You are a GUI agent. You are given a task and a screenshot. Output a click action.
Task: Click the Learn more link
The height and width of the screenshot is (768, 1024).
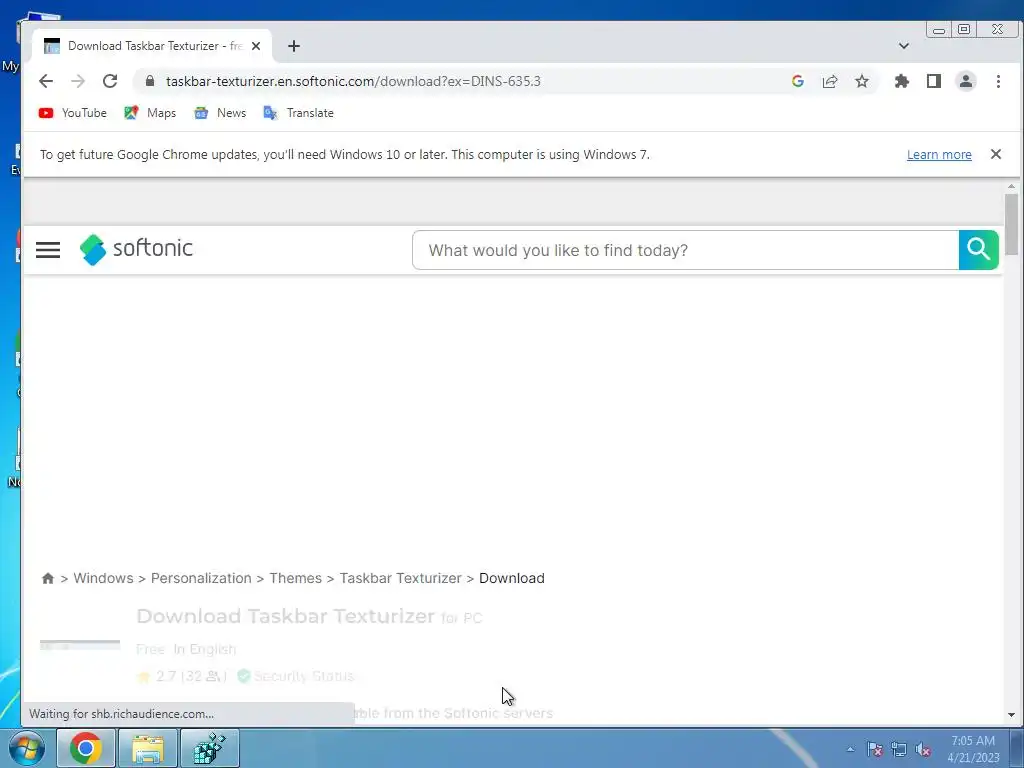(939, 155)
